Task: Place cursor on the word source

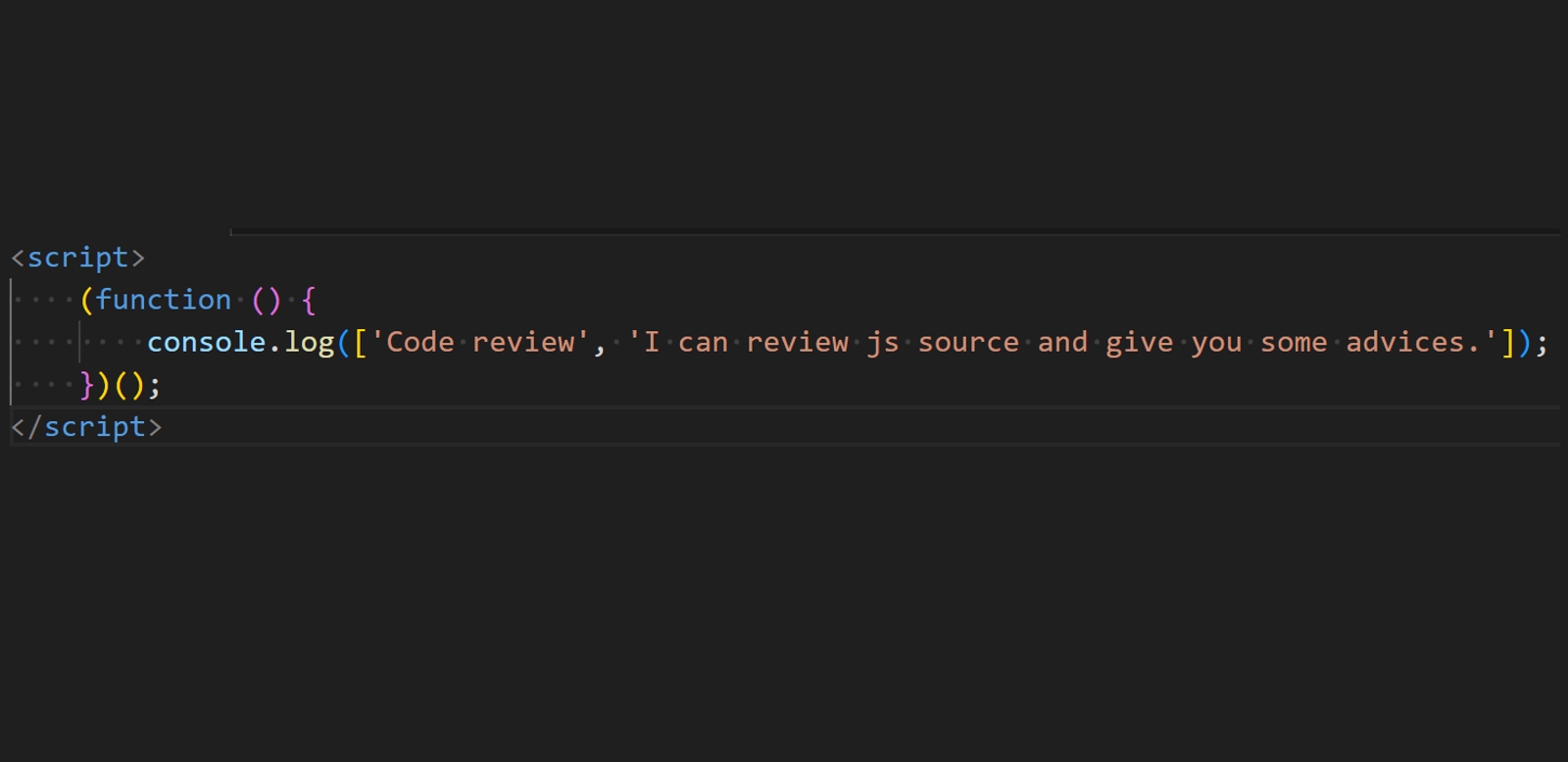Action: coord(968,342)
